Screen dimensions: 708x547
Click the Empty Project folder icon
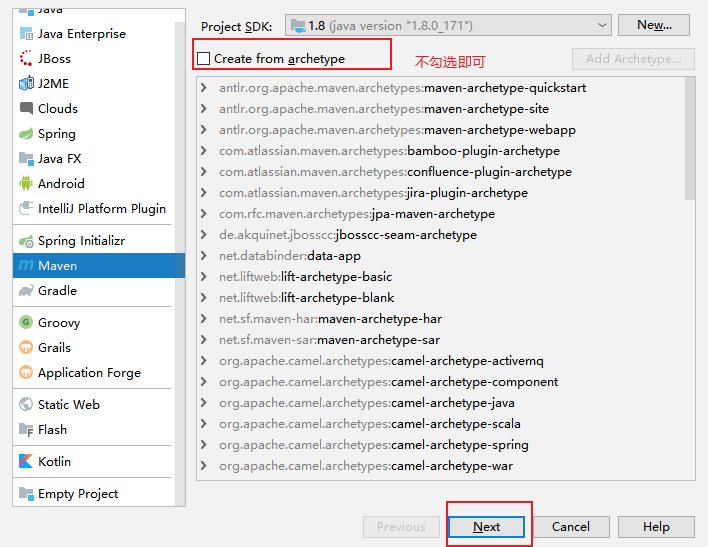[x=26, y=494]
